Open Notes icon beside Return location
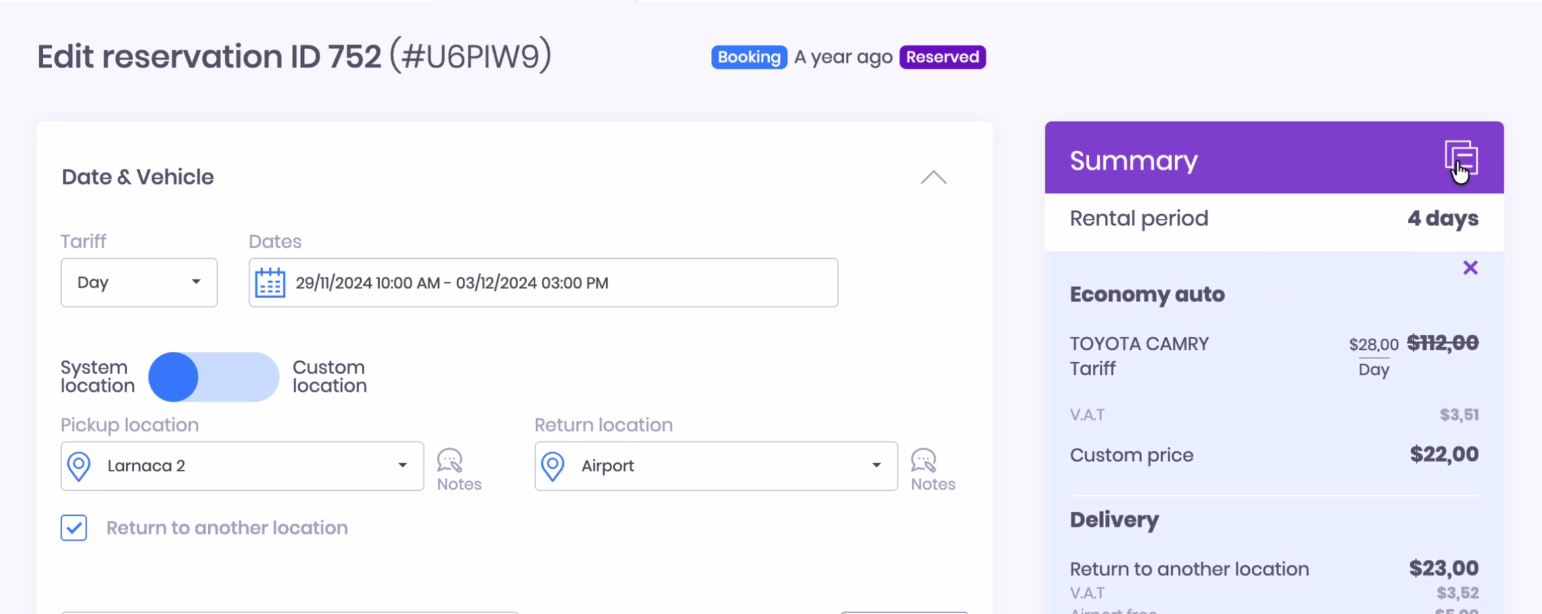This screenshot has height=614, width=1542. point(925,462)
